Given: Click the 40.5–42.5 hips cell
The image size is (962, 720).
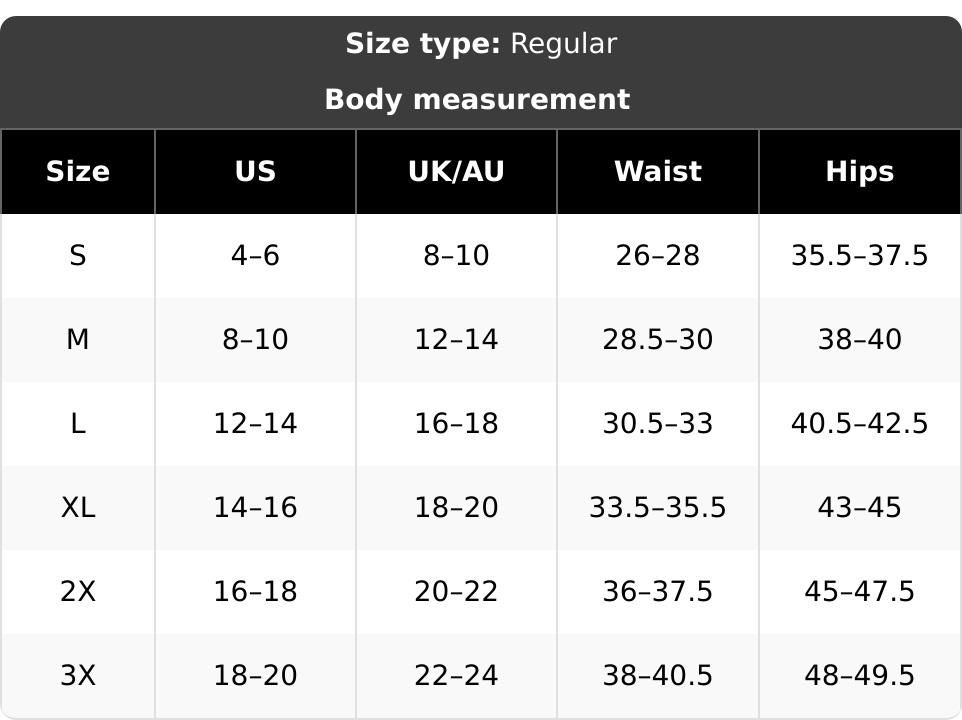Looking at the screenshot, I should (x=860, y=424).
